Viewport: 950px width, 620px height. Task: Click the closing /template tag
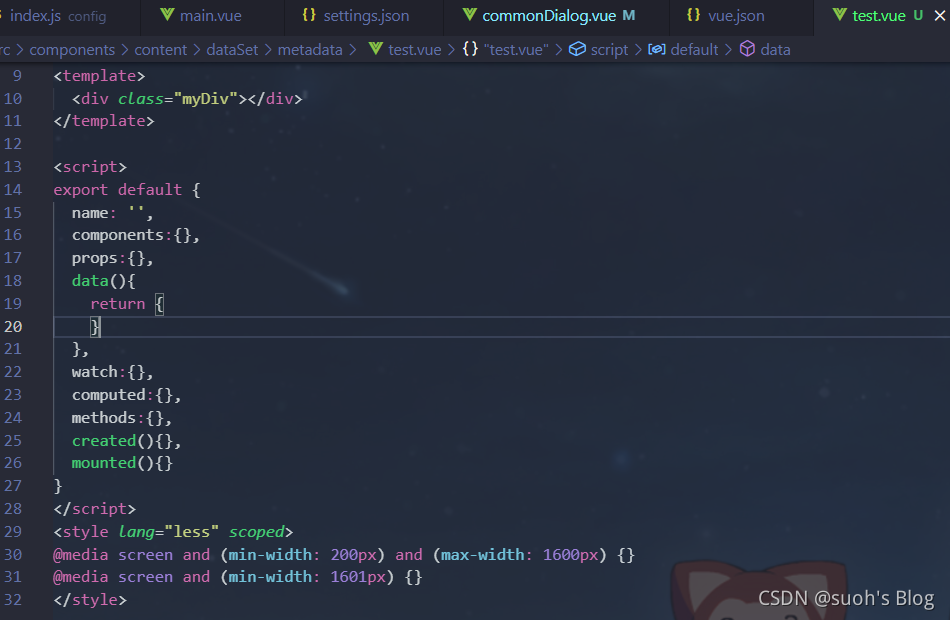(x=104, y=121)
